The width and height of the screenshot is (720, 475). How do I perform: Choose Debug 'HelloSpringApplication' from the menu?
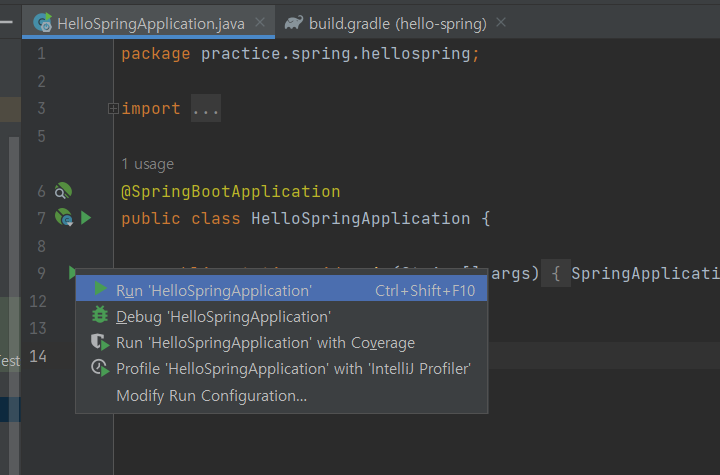[x=223, y=316]
